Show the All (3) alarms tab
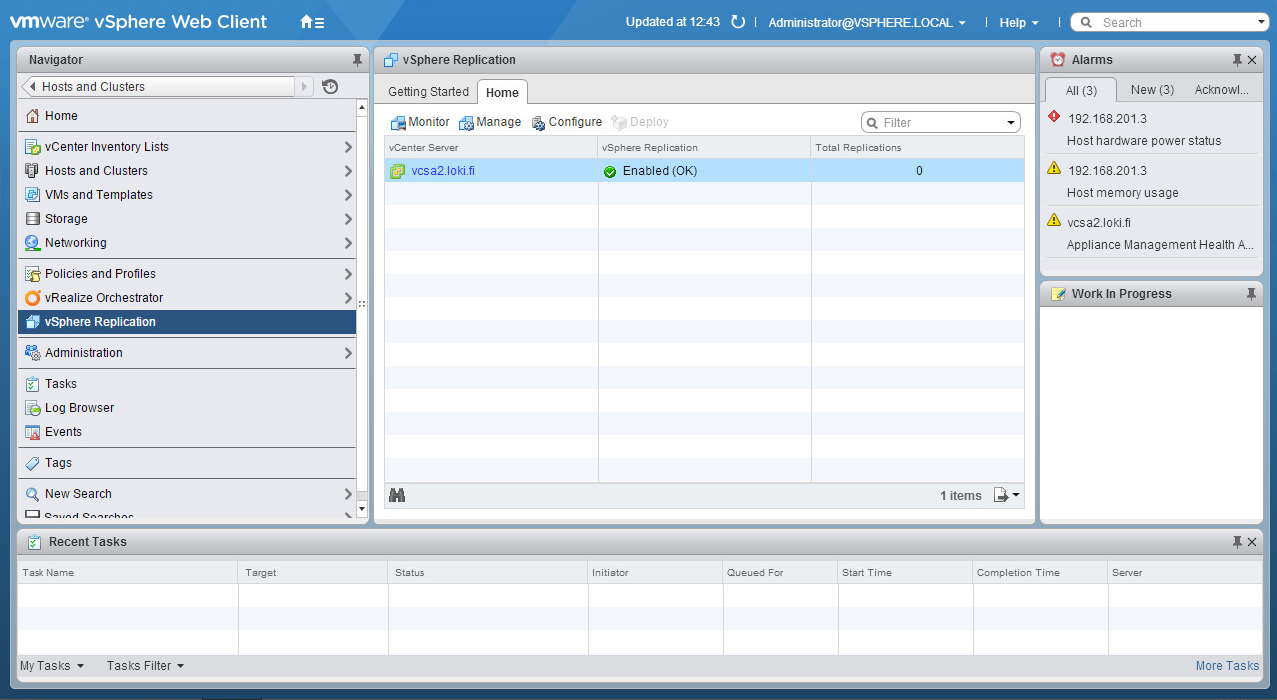This screenshot has height=700, width=1277. click(1081, 90)
